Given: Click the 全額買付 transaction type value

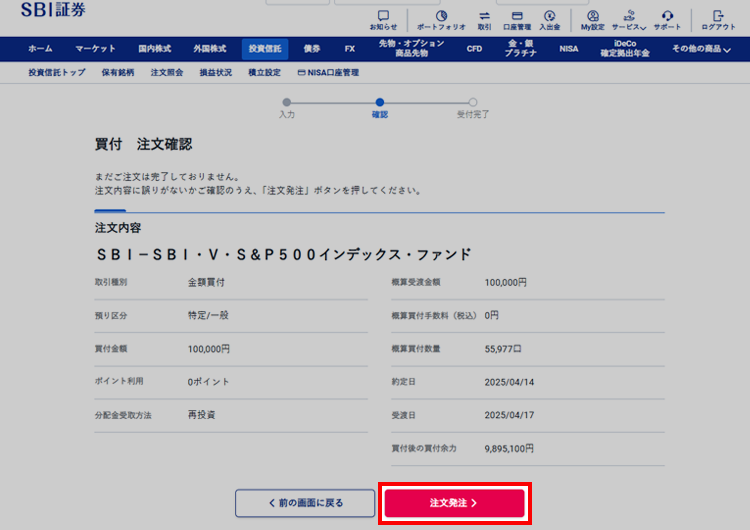Looking at the screenshot, I should click(206, 282).
